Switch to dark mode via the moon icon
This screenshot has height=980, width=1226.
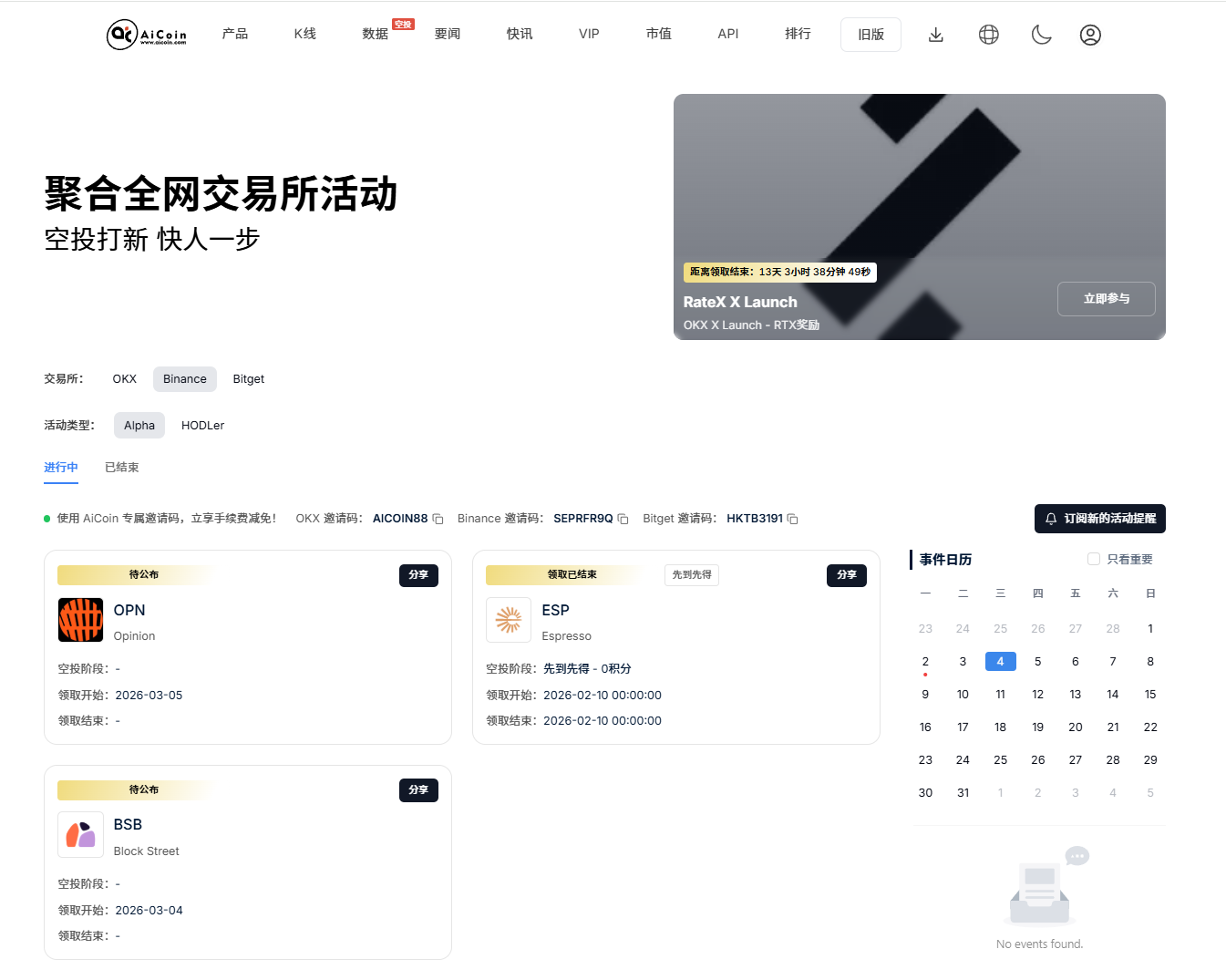(x=1041, y=35)
